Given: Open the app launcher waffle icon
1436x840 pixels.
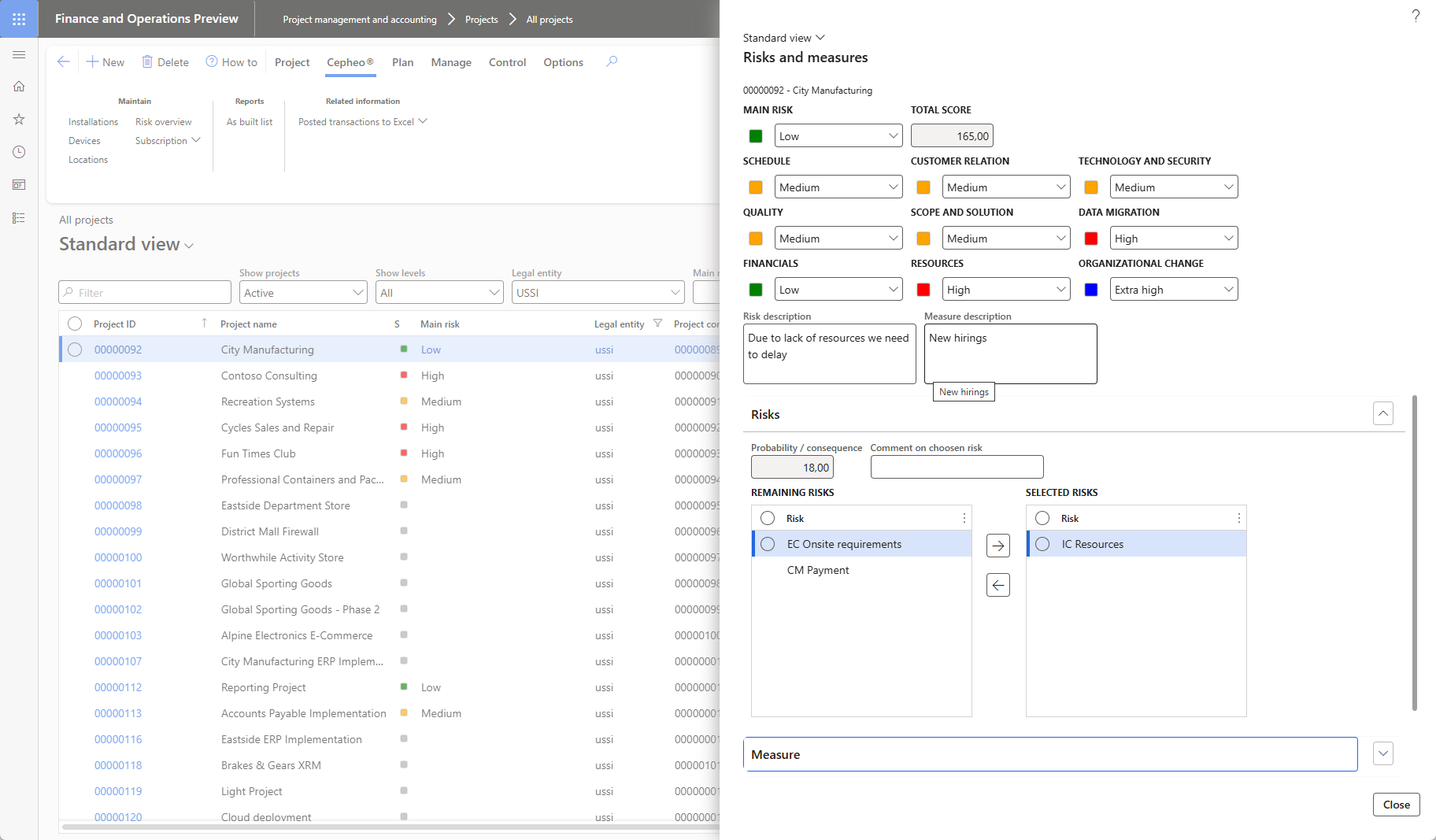Looking at the screenshot, I should pos(19,19).
